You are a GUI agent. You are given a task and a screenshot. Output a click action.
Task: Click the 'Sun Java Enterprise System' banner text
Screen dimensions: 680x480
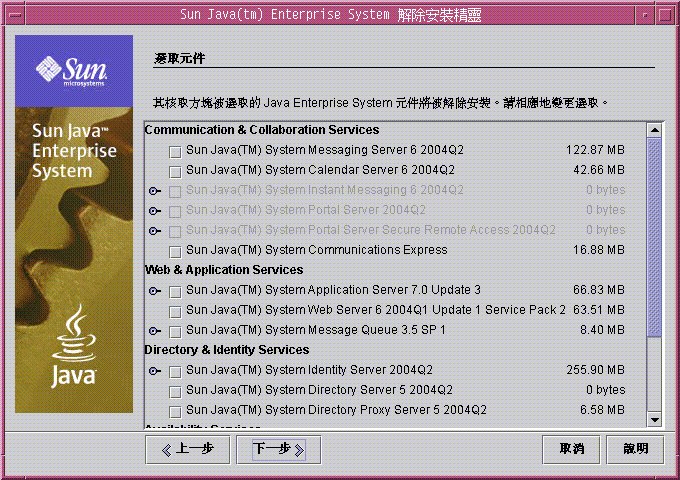click(74, 151)
